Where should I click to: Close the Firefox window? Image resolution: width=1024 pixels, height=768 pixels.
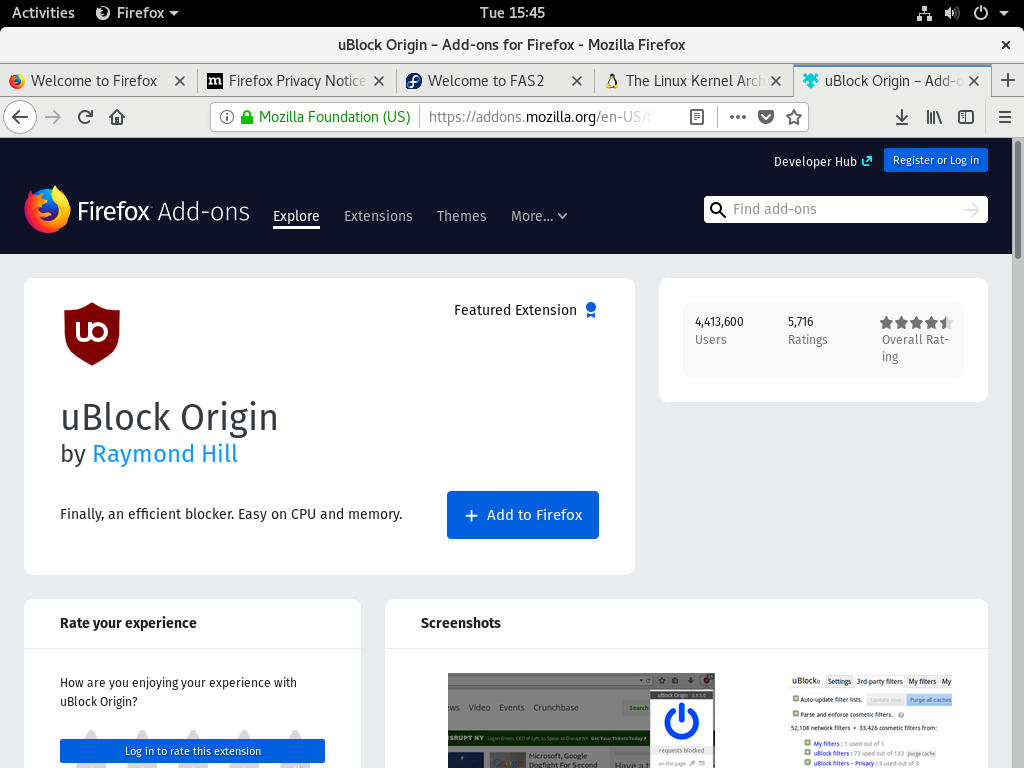[1006, 45]
